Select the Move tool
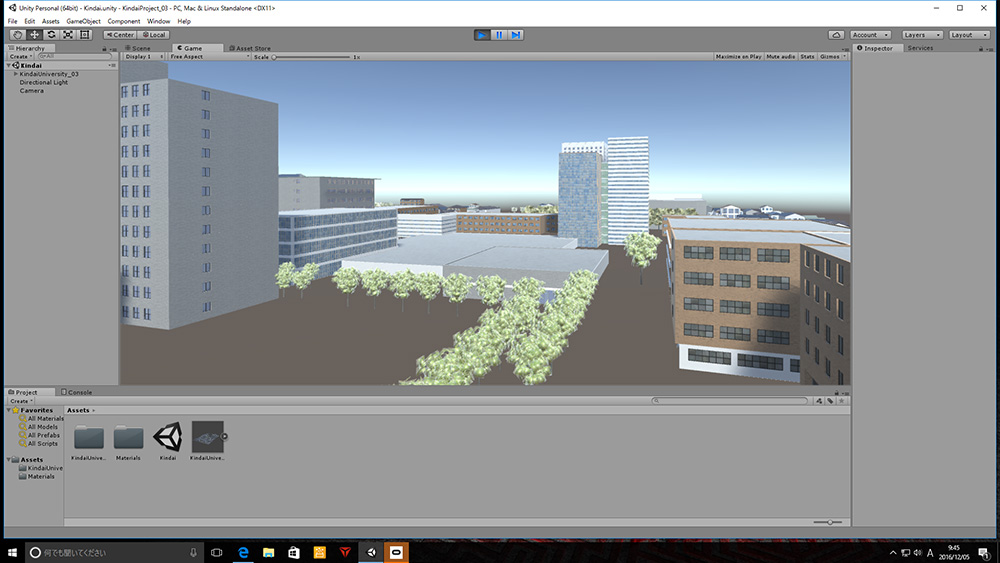Image resolution: width=1000 pixels, height=563 pixels. (x=35, y=35)
